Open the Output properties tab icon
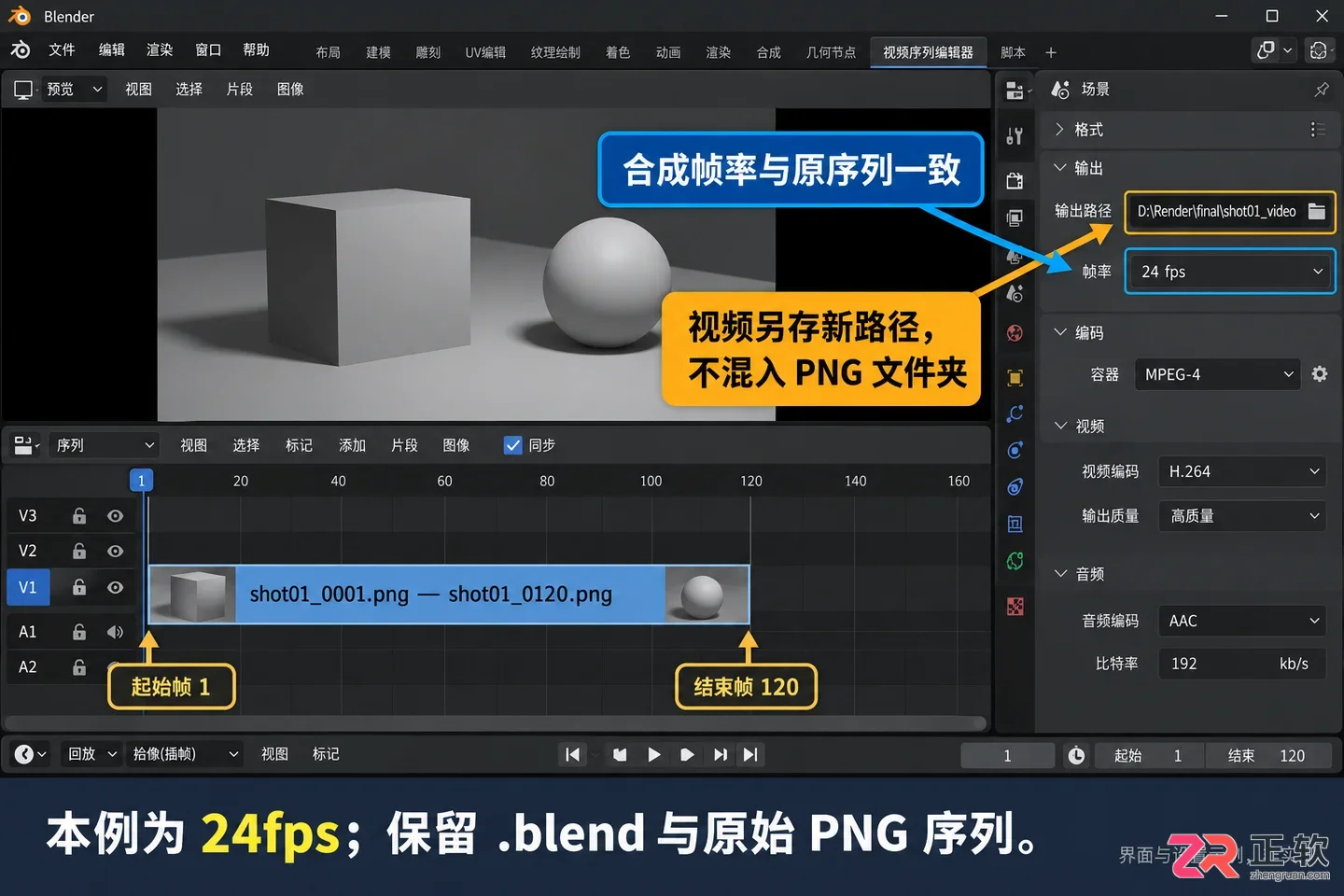 (1015, 217)
